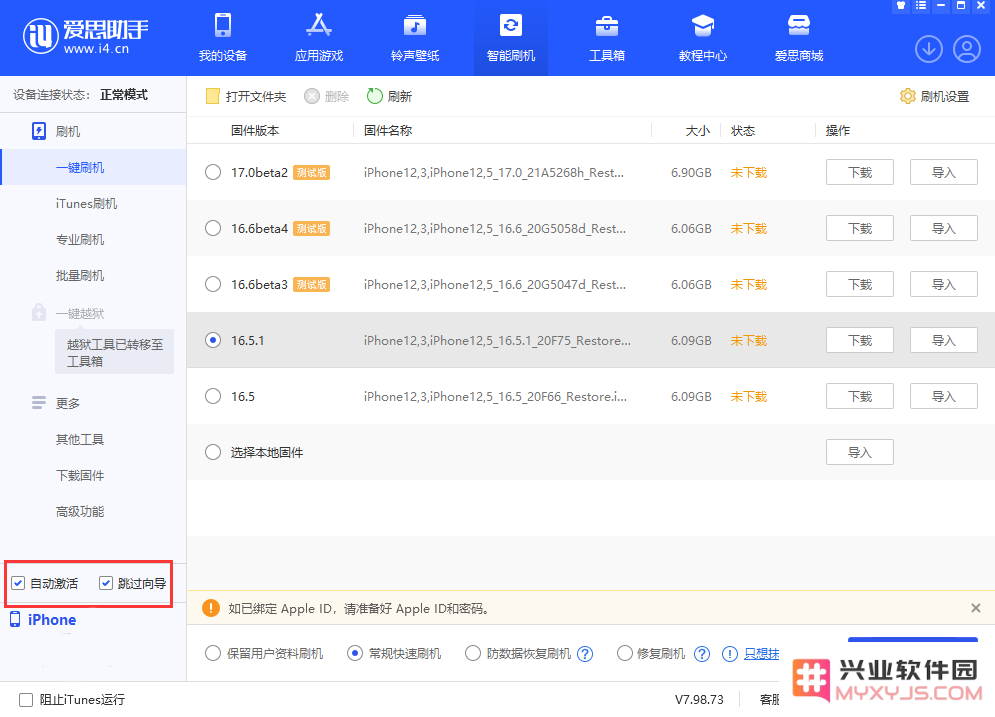This screenshot has width=995, height=717.
Task: Click 下载 for firmware 16.6beta4
Action: [x=860, y=228]
